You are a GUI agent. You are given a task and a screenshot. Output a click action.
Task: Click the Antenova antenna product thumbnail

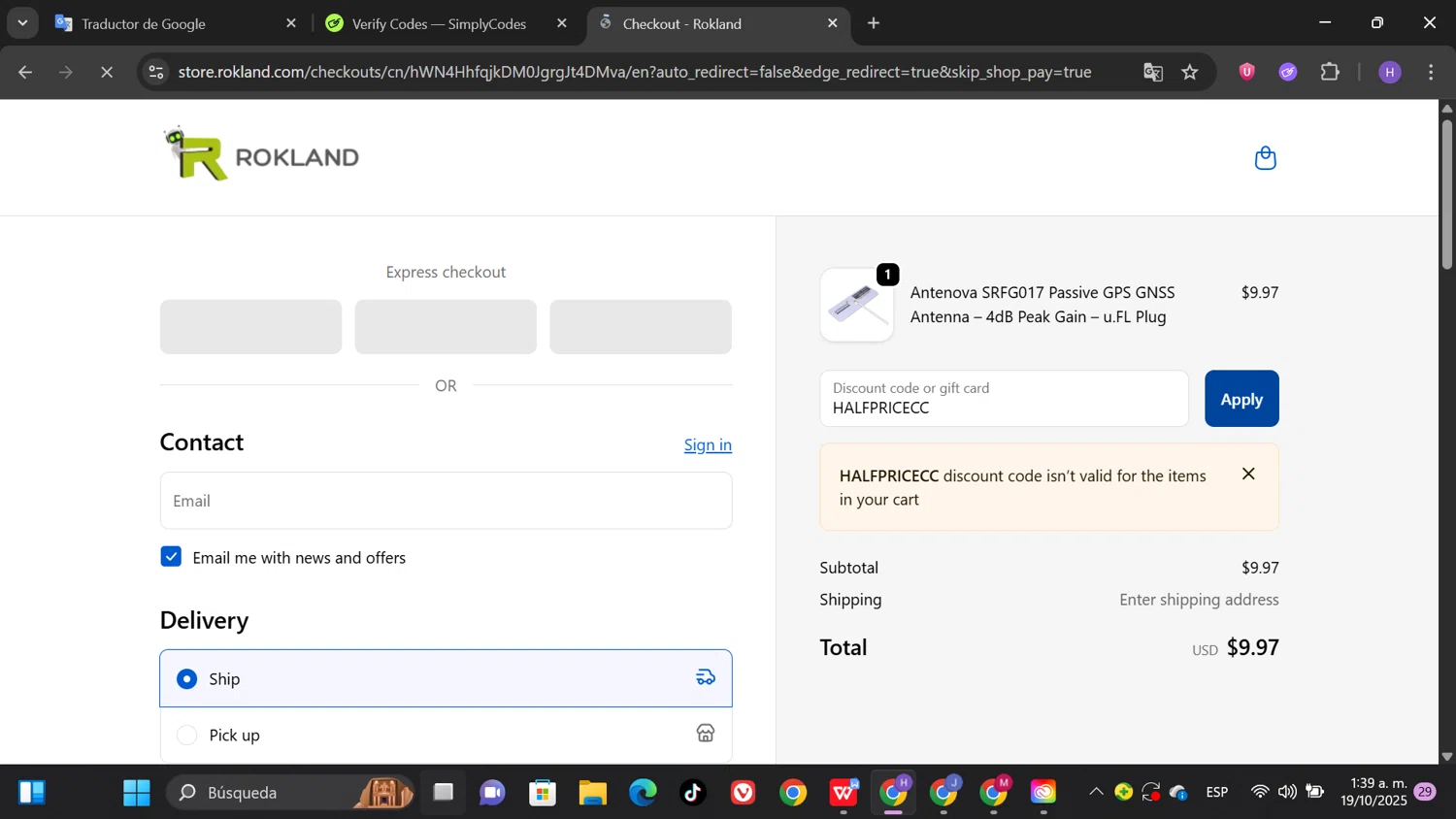[x=856, y=305]
